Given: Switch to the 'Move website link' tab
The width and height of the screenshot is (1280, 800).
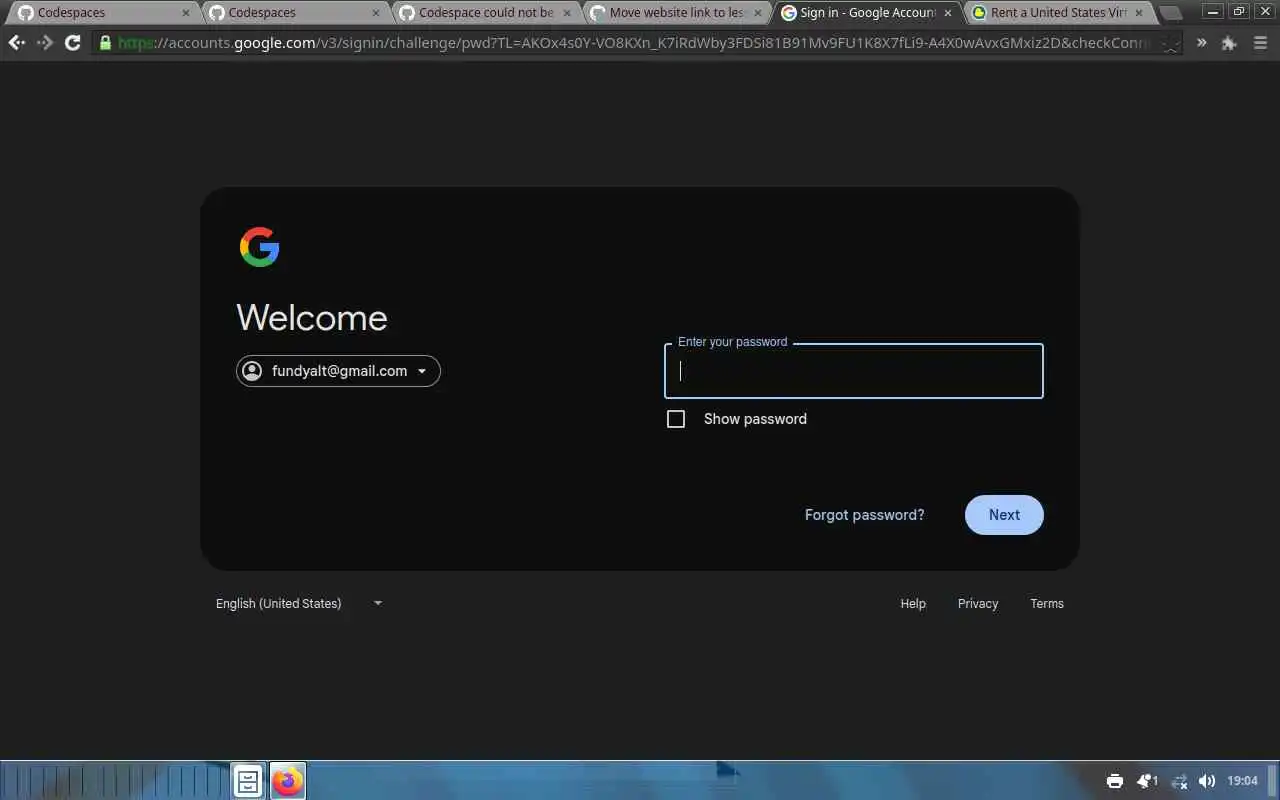Looking at the screenshot, I should pyautogui.click(x=677, y=13).
